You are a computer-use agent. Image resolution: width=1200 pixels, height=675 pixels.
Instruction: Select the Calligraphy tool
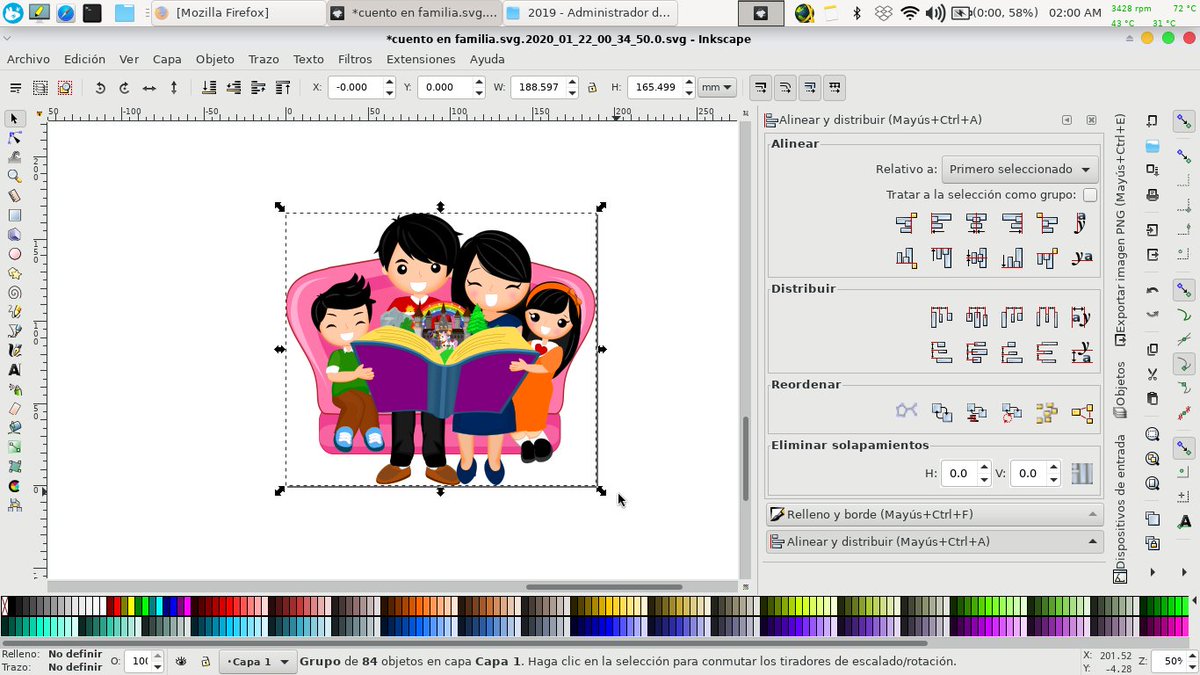[14, 351]
